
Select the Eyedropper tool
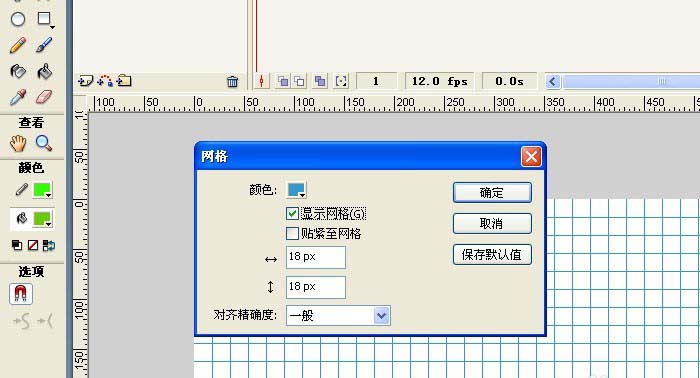(18, 97)
